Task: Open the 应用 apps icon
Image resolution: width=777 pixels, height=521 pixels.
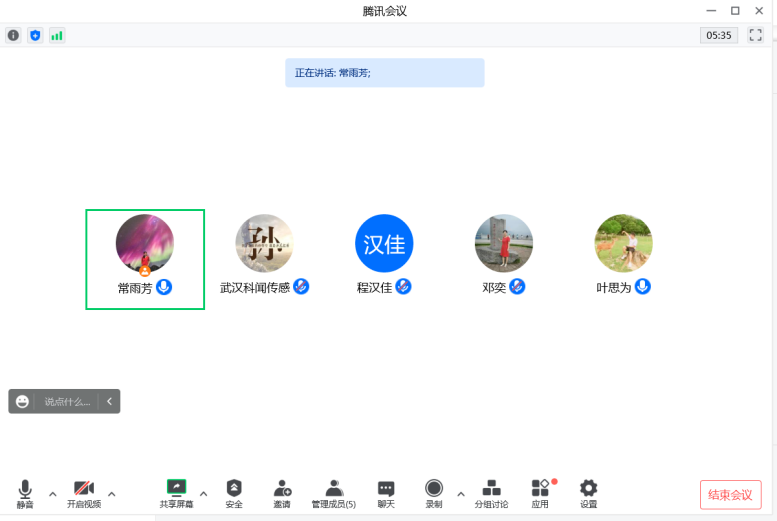Action: click(540, 493)
